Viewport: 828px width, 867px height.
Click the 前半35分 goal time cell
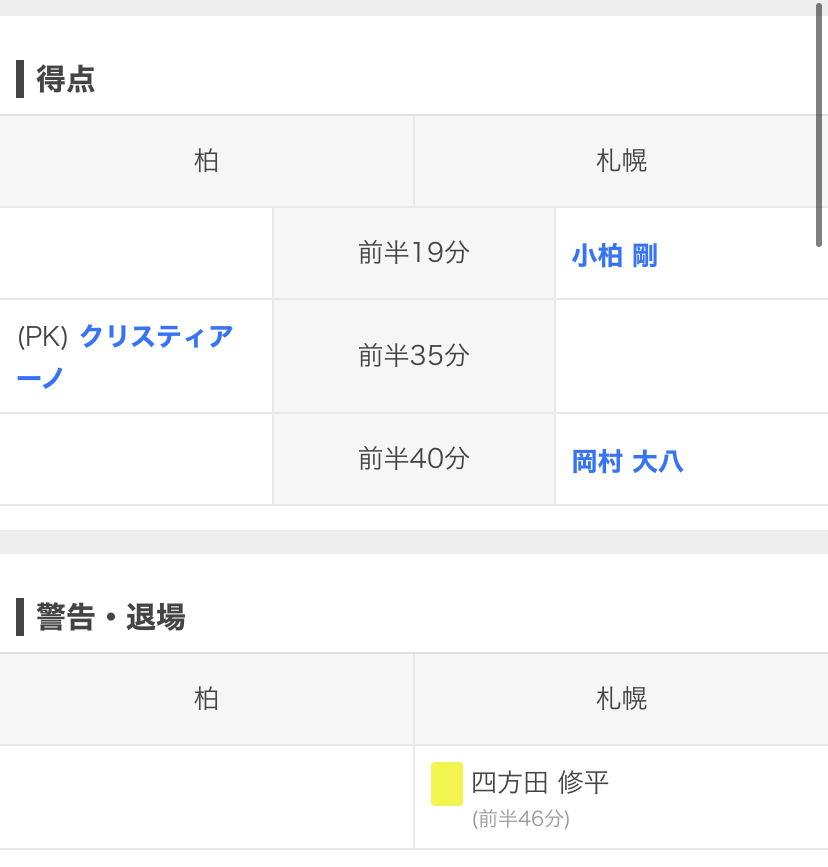click(x=414, y=356)
